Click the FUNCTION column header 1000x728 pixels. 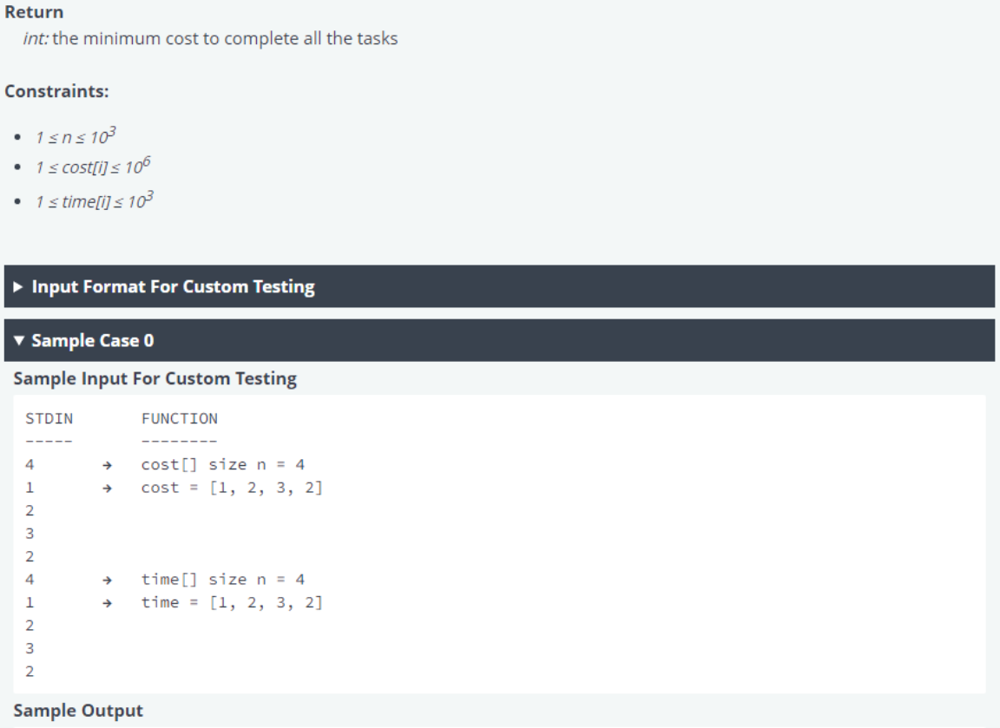179,419
